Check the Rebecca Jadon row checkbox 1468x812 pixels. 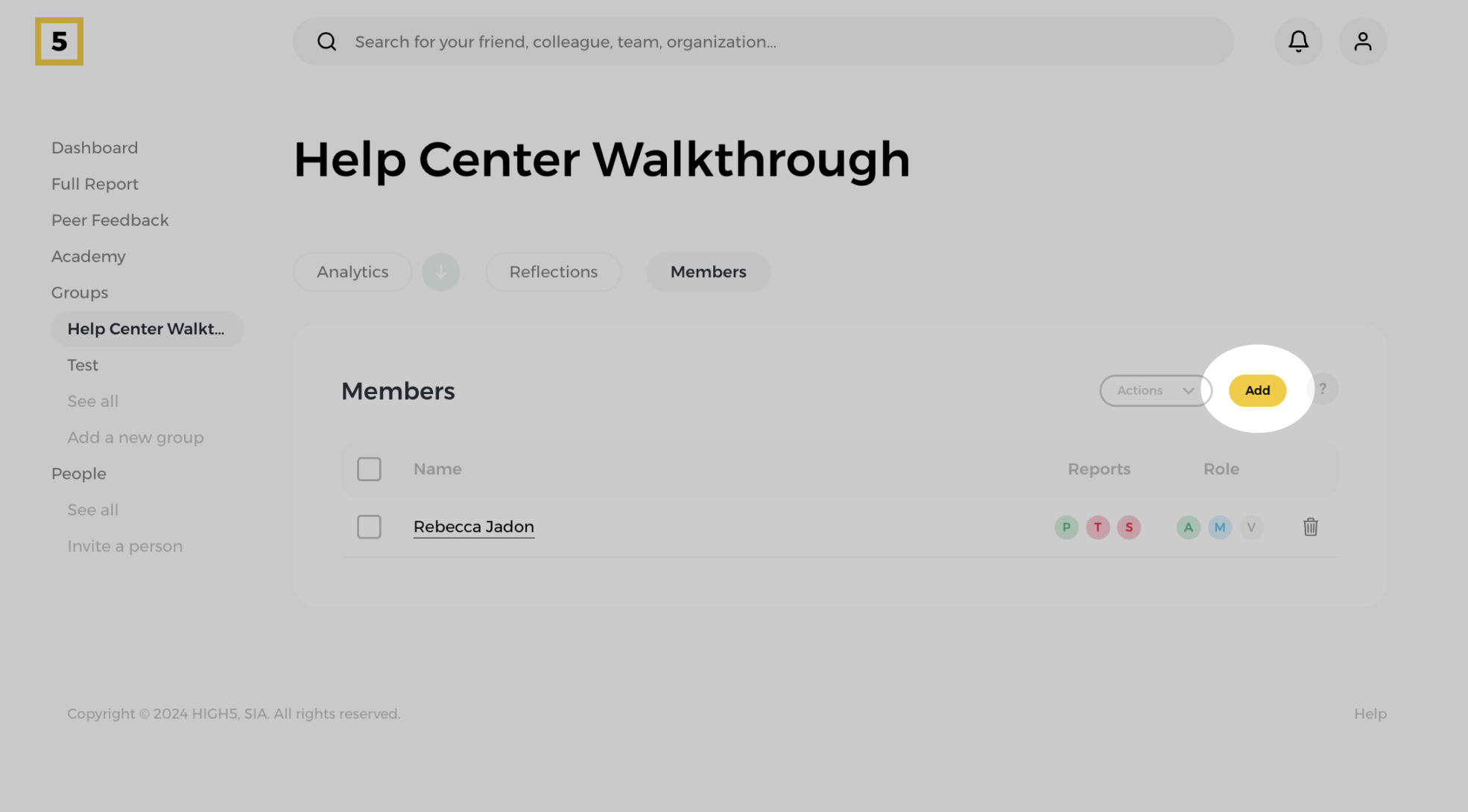click(x=369, y=527)
